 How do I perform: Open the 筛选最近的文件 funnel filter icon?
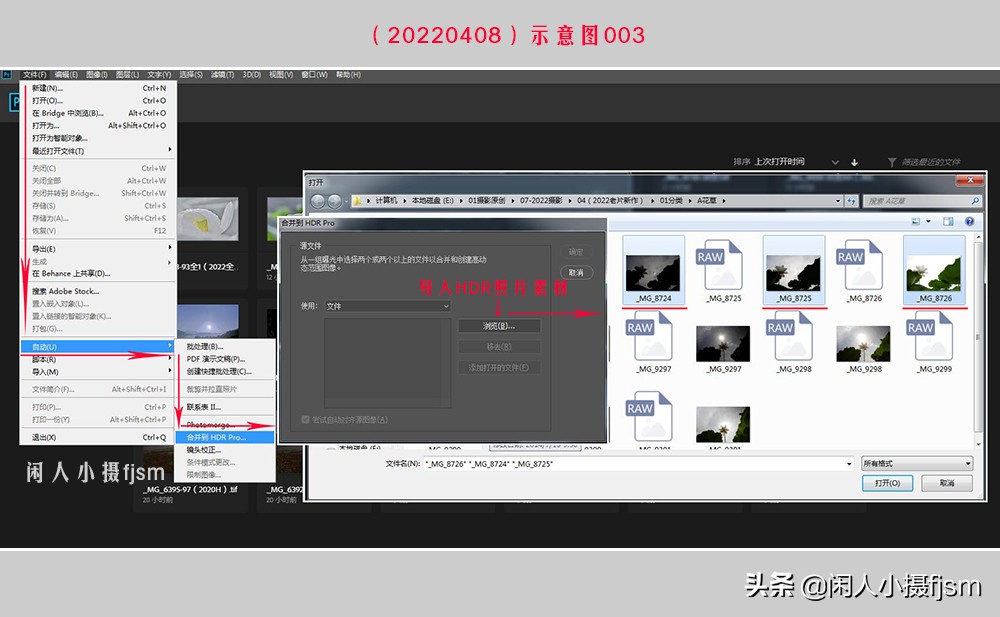tap(893, 161)
